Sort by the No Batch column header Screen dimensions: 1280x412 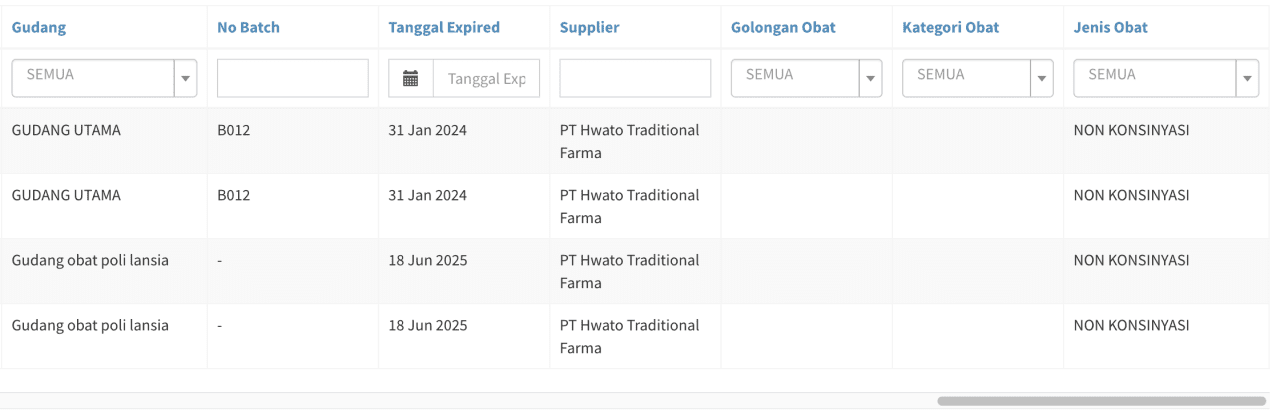[248, 27]
